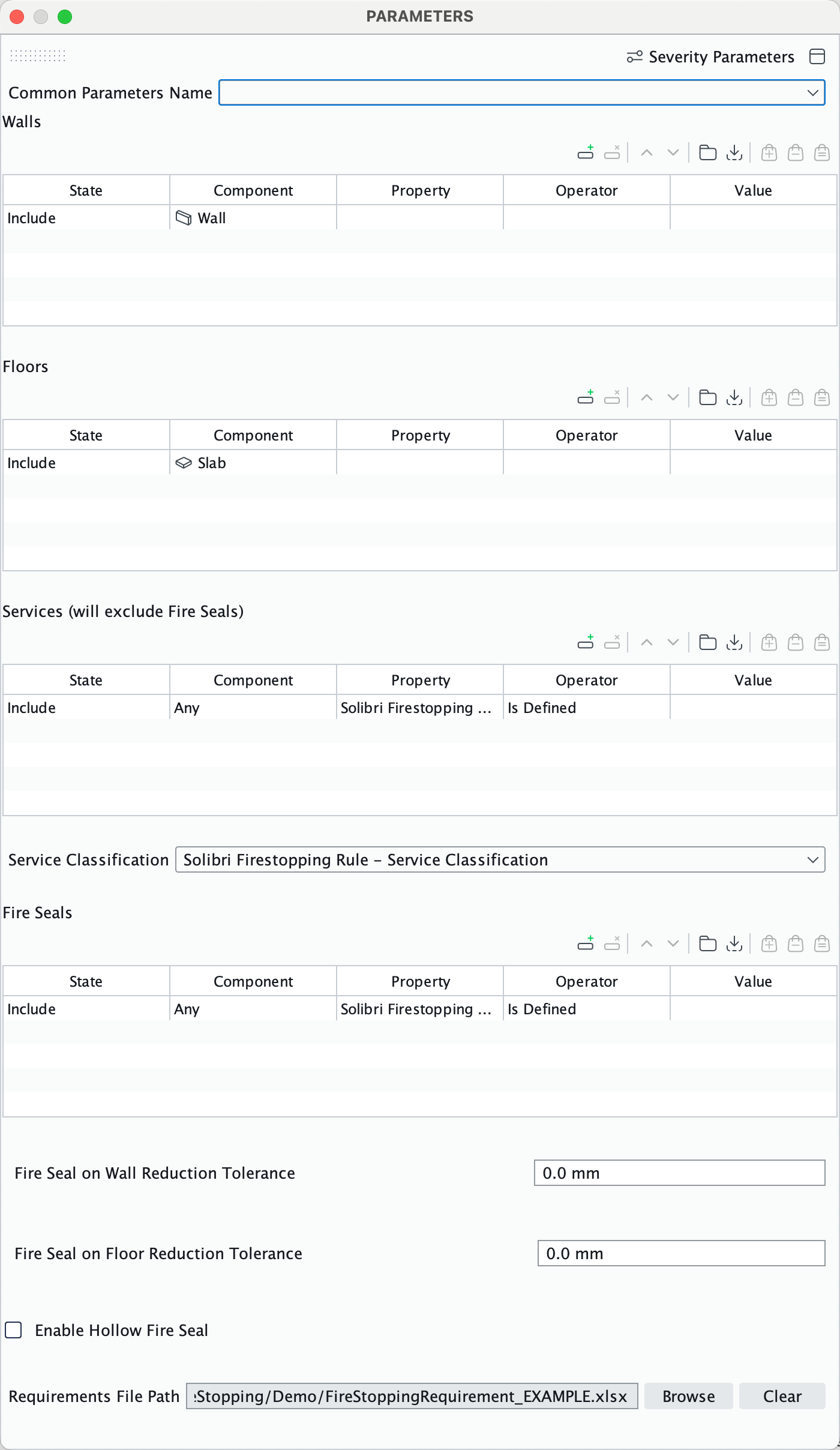
Task: Browse for a requirements file
Action: (689, 1396)
